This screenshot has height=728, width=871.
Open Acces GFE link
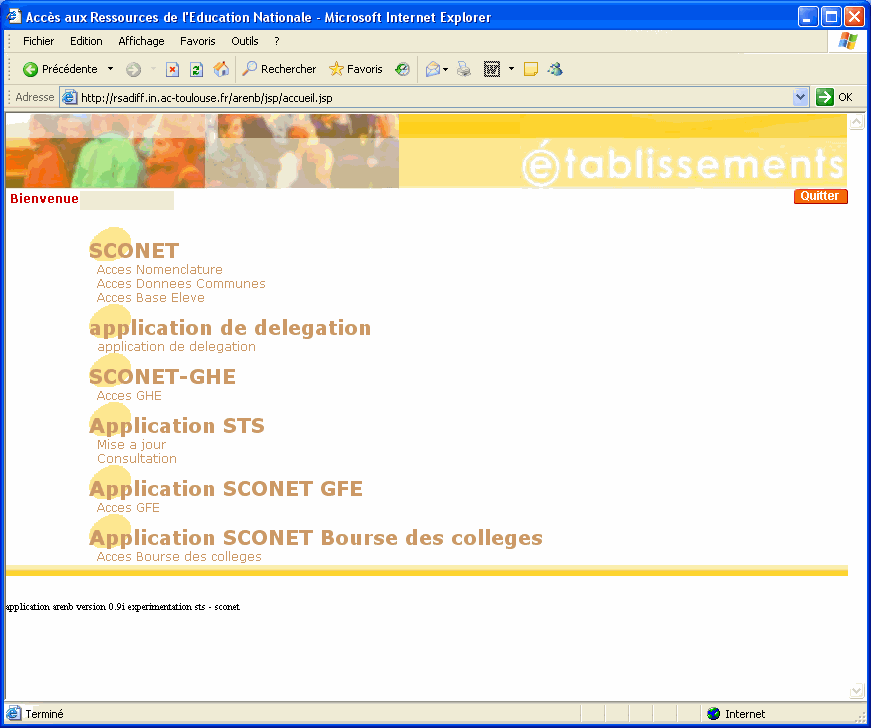tap(128, 508)
